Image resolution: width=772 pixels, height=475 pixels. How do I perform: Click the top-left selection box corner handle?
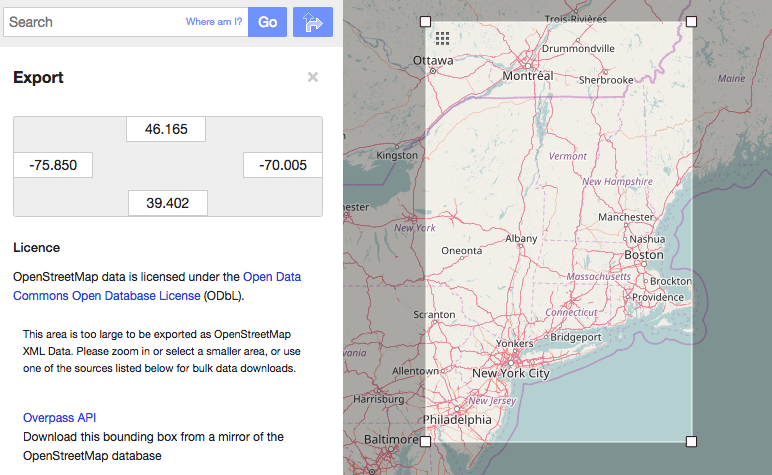pos(425,21)
